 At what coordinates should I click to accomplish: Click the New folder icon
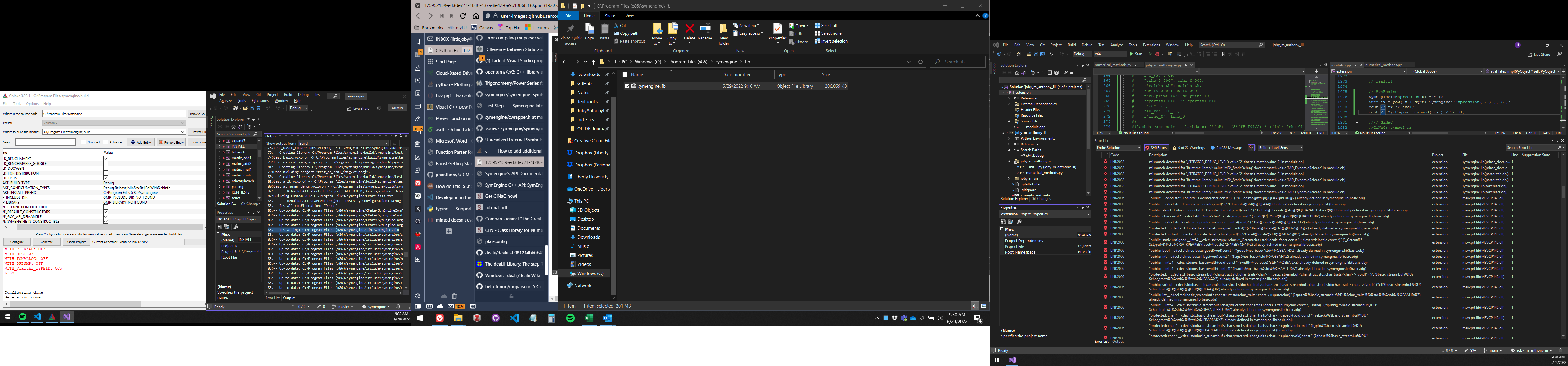tap(723, 29)
